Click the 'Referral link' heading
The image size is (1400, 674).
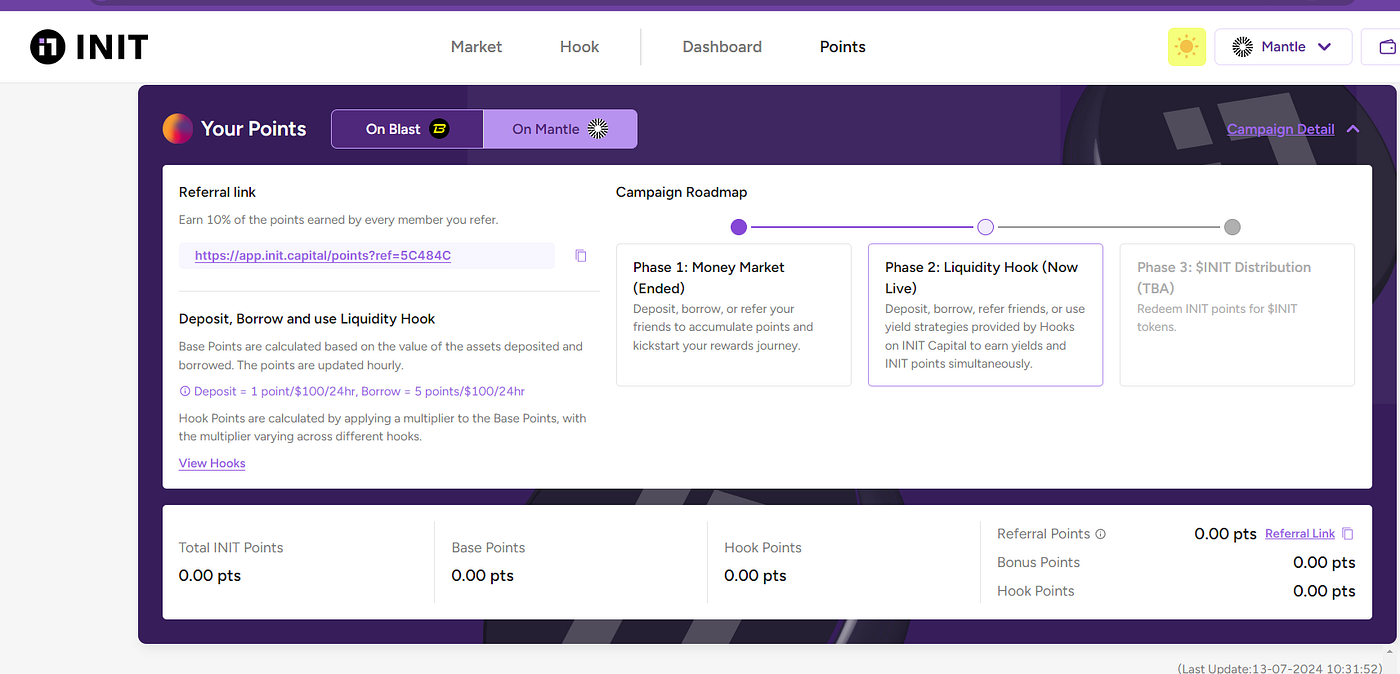(x=218, y=192)
